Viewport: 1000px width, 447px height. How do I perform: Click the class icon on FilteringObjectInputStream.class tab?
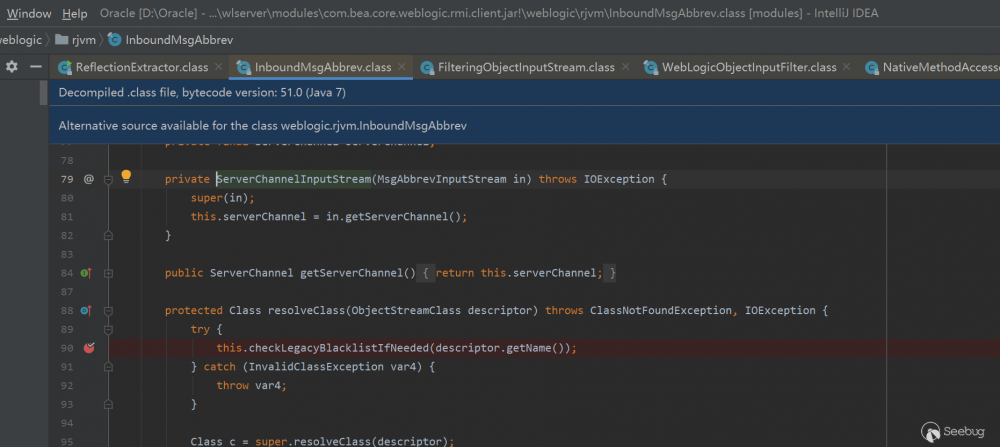pos(427,67)
